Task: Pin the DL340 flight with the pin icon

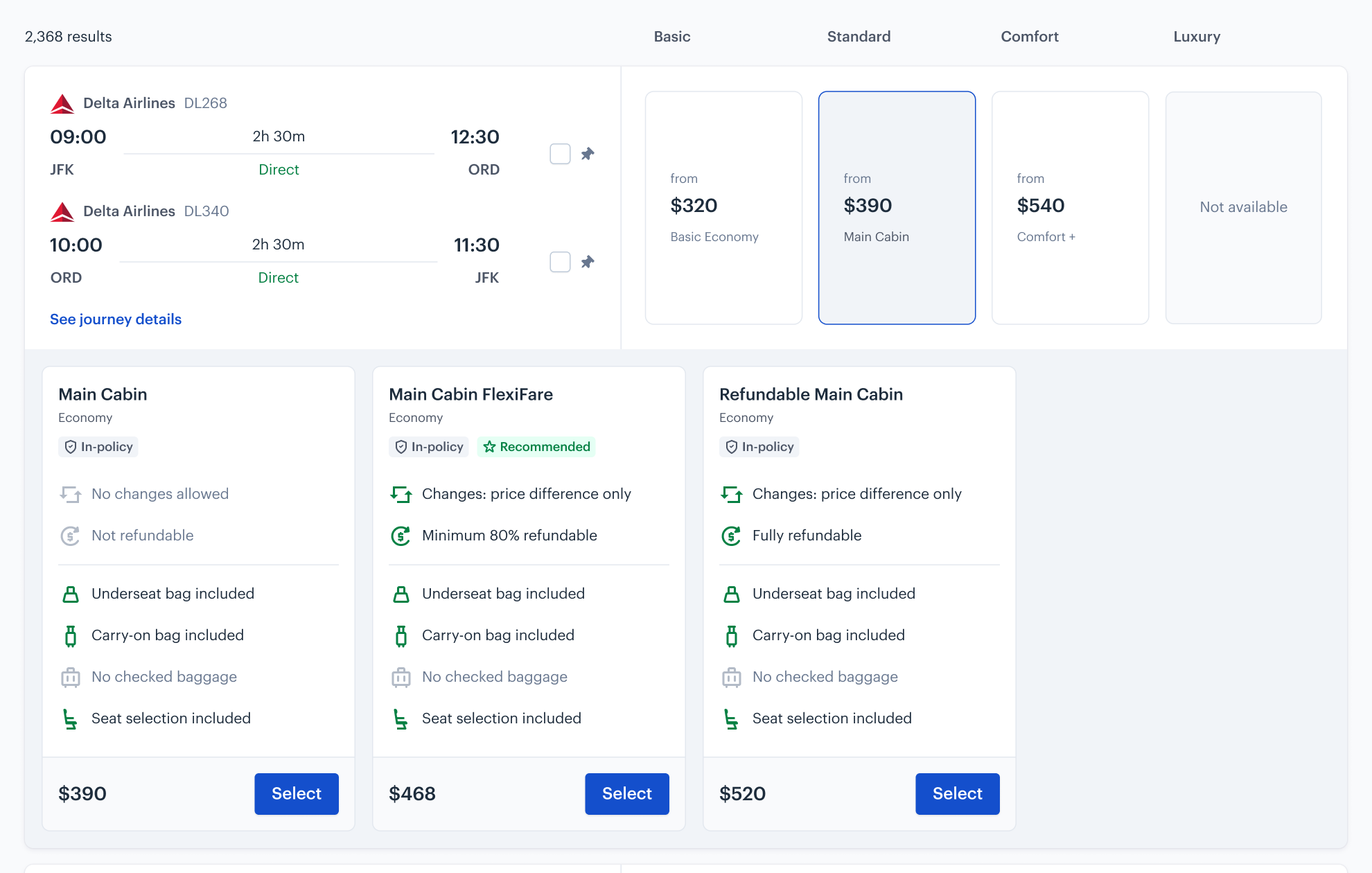Action: [588, 262]
